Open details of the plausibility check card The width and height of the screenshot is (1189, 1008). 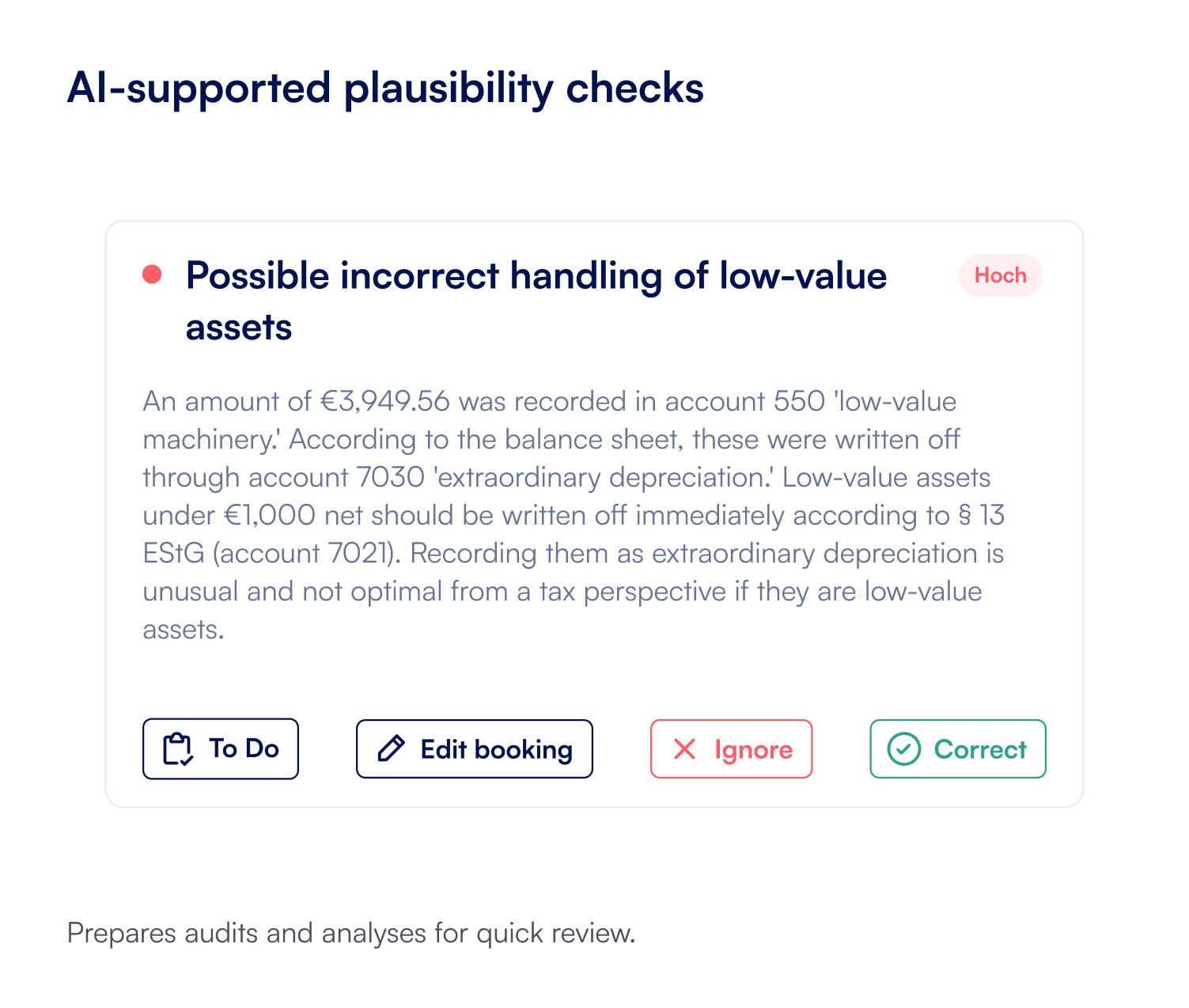[593, 514]
